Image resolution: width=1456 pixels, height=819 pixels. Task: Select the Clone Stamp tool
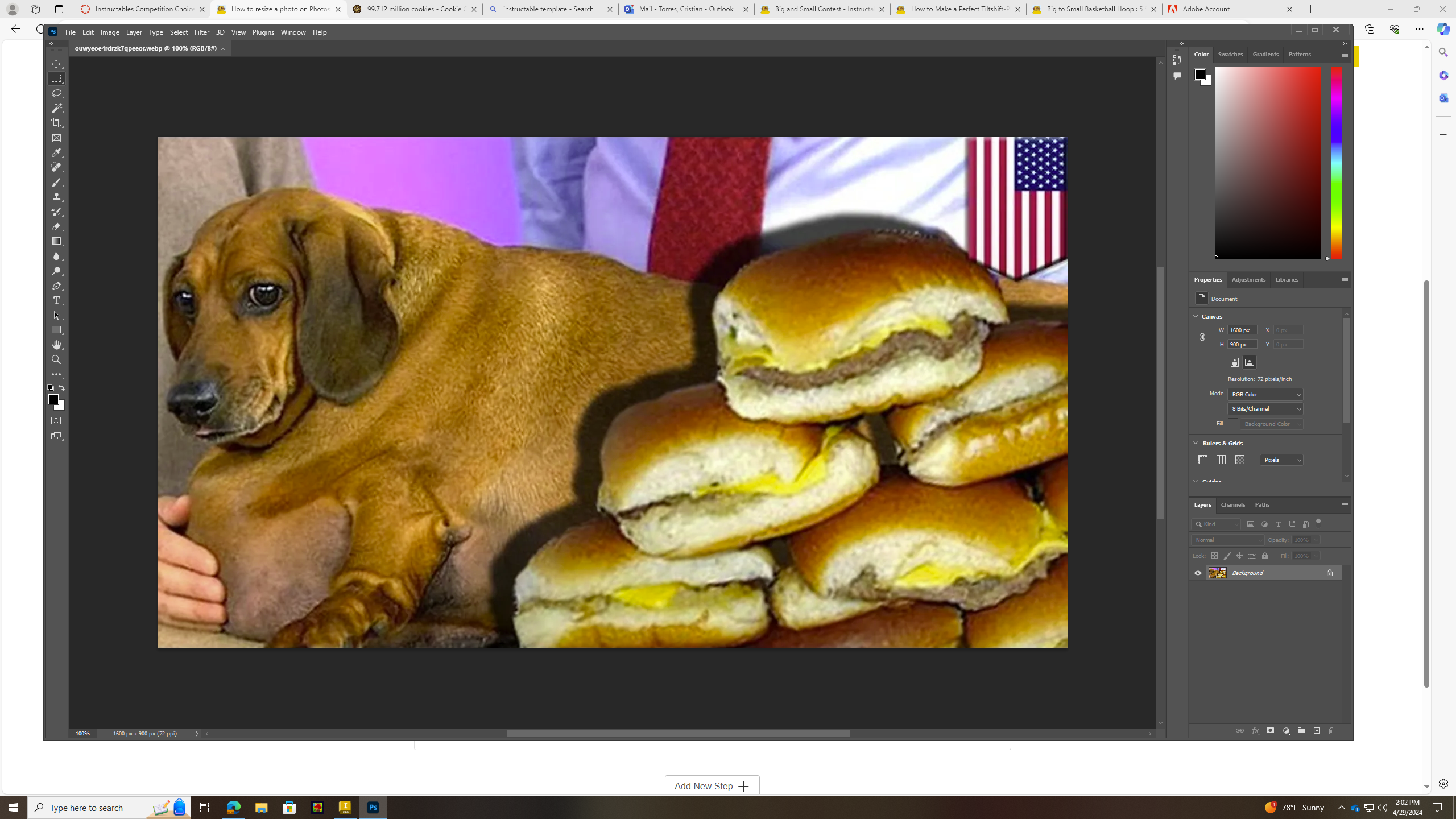coord(56,197)
